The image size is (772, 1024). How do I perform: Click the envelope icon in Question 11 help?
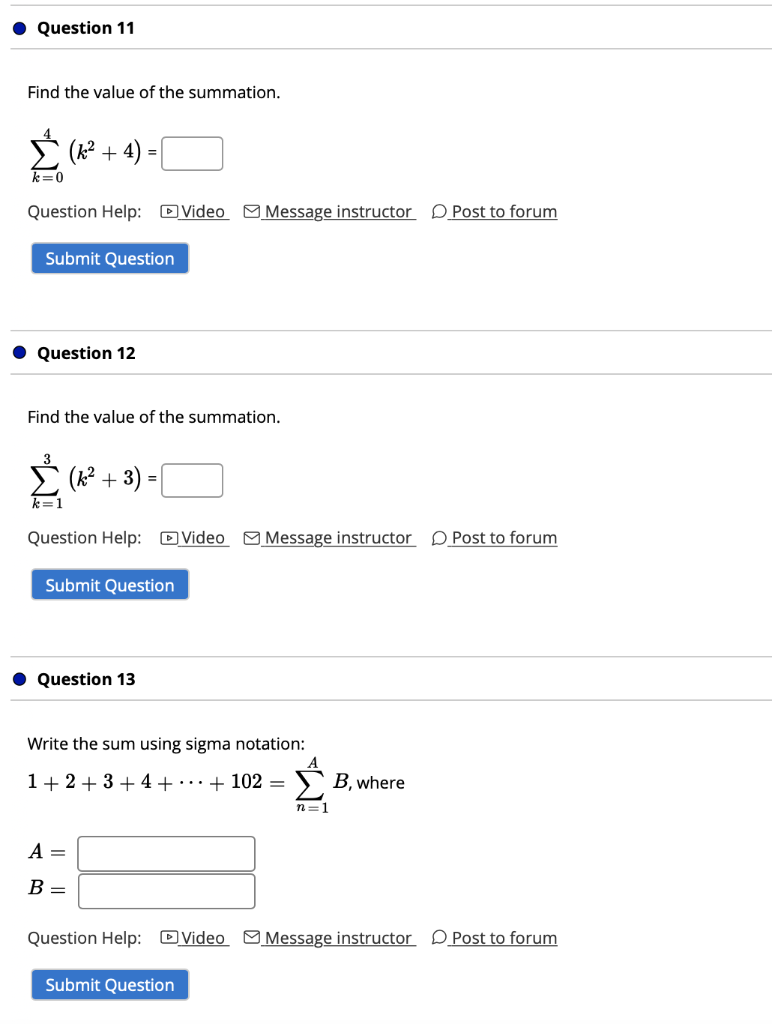coord(251,212)
